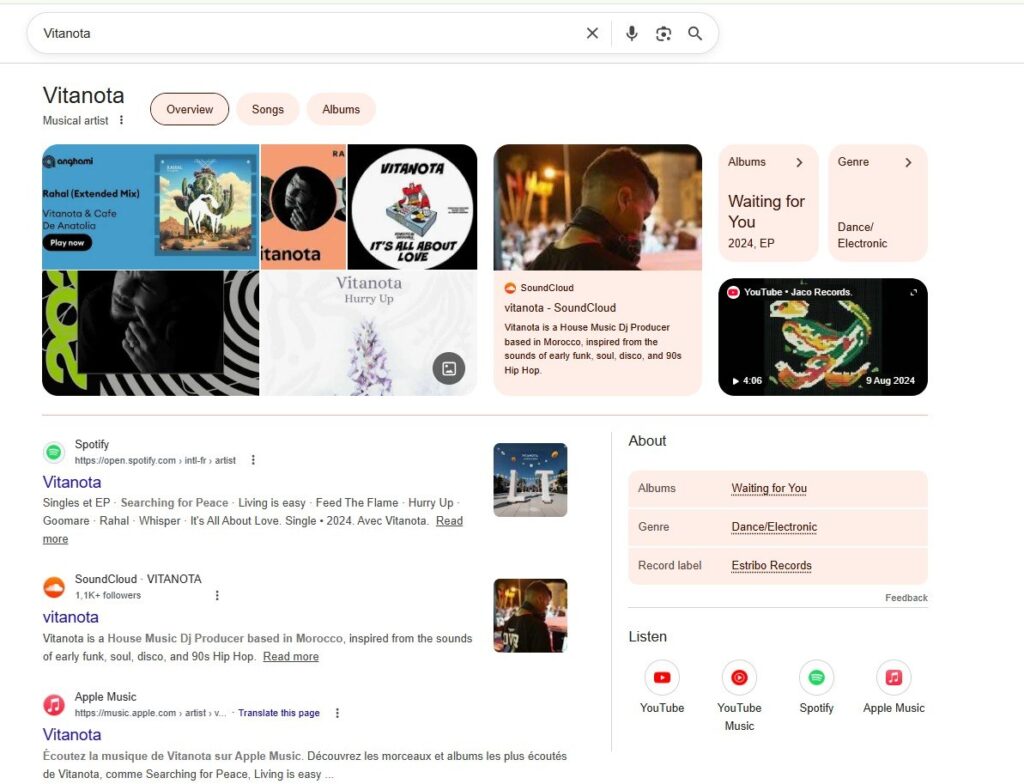Screen dimensions: 1024x784
Task: Open It's All About Love cover image
Action: pyautogui.click(x=412, y=206)
